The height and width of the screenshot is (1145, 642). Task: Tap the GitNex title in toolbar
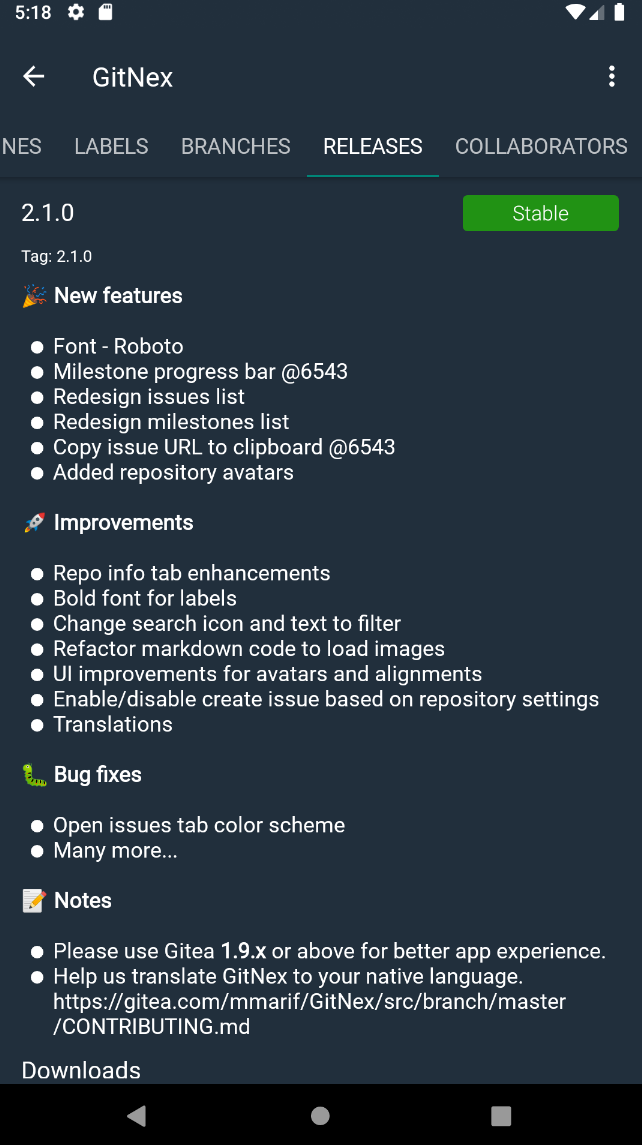(133, 77)
